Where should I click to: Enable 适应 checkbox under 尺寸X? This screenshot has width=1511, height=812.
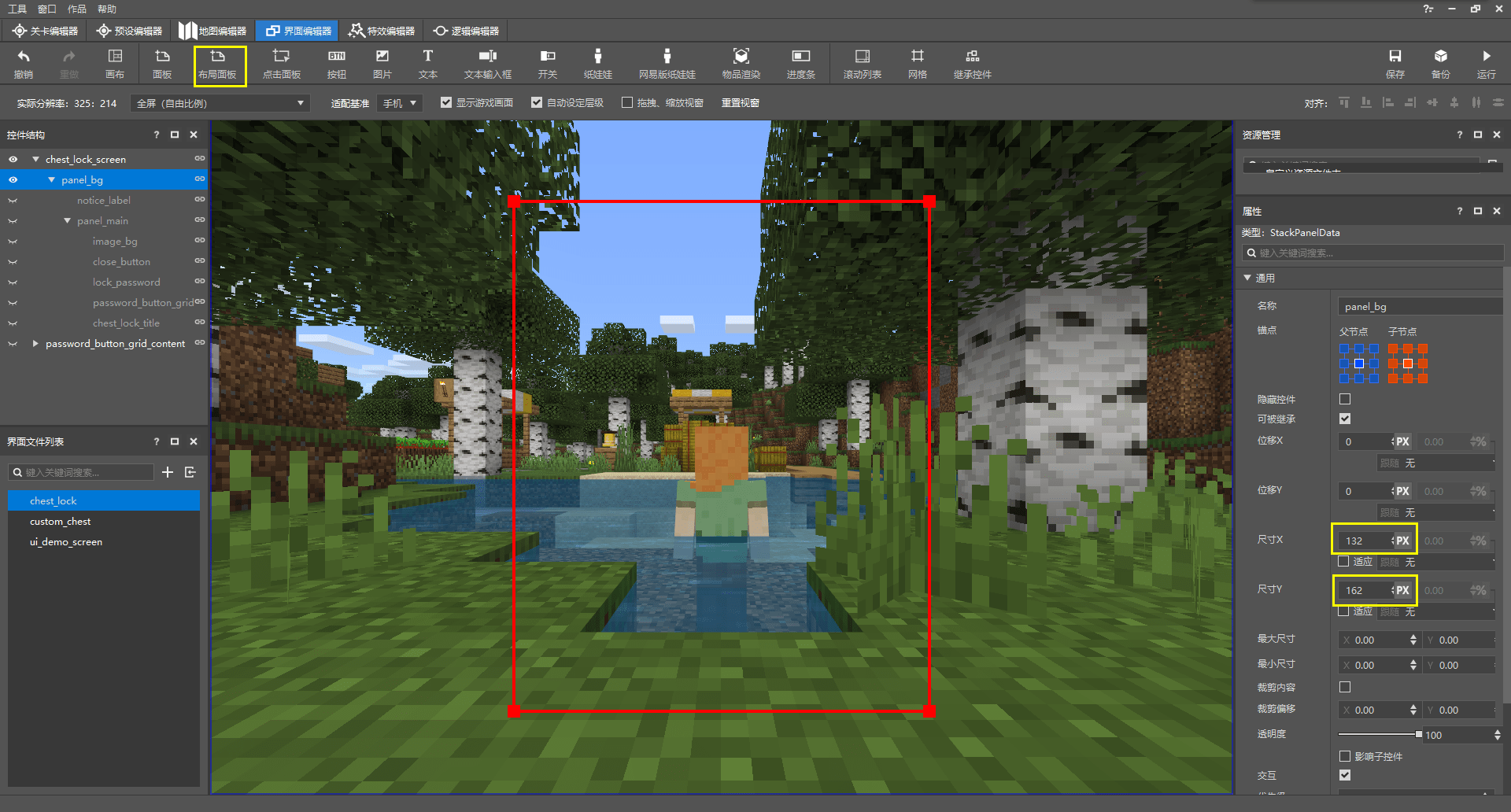[1344, 561]
